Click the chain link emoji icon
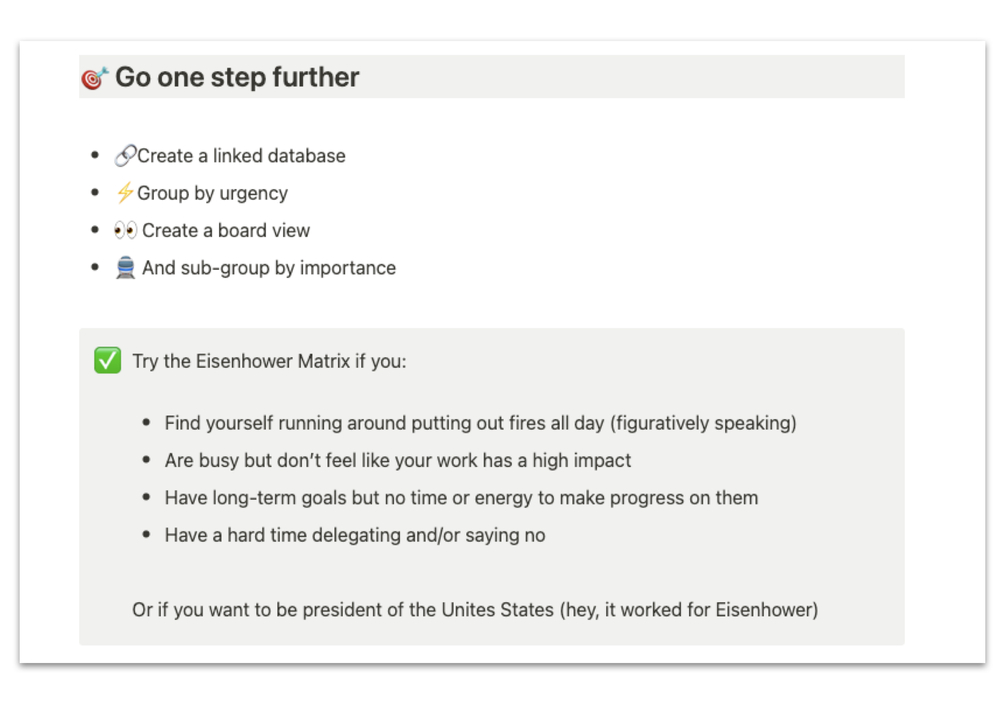 125,156
